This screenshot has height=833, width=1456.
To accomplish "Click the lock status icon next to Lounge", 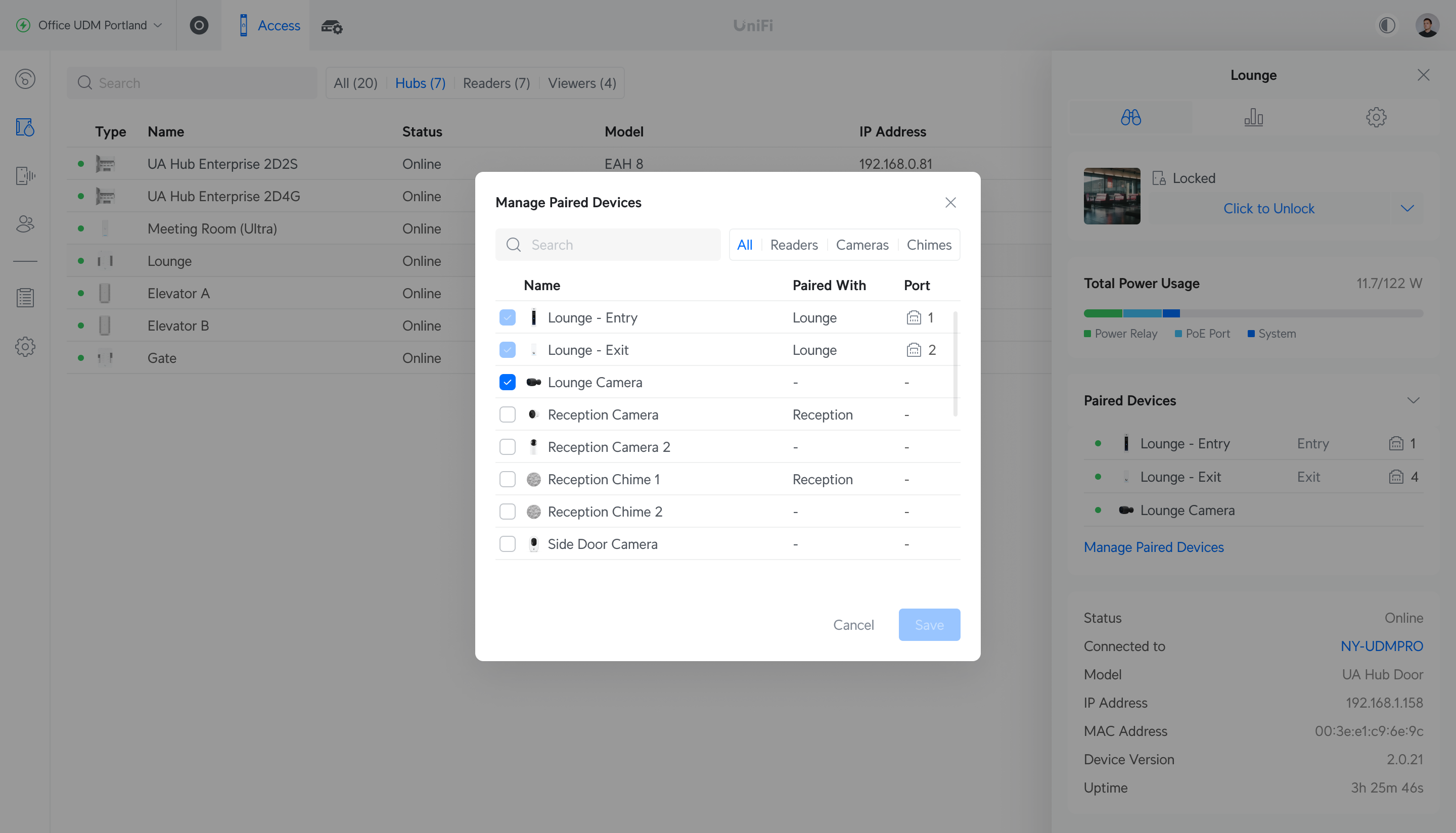I will 1158,177.
